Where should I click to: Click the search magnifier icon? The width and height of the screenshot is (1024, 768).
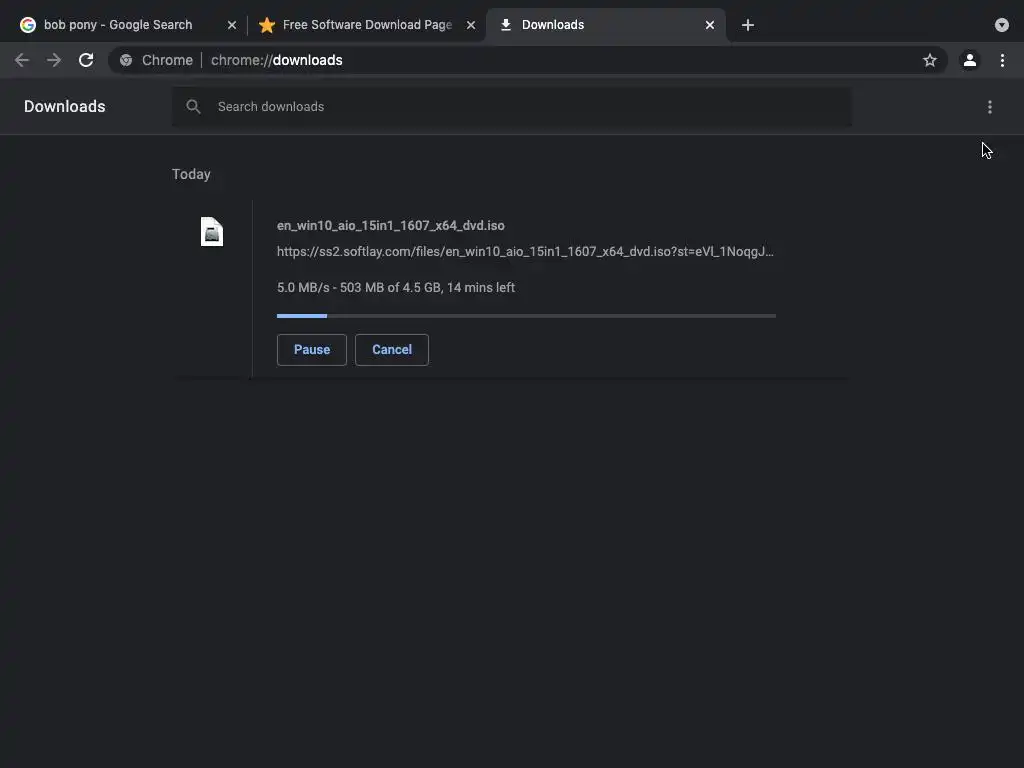193,106
